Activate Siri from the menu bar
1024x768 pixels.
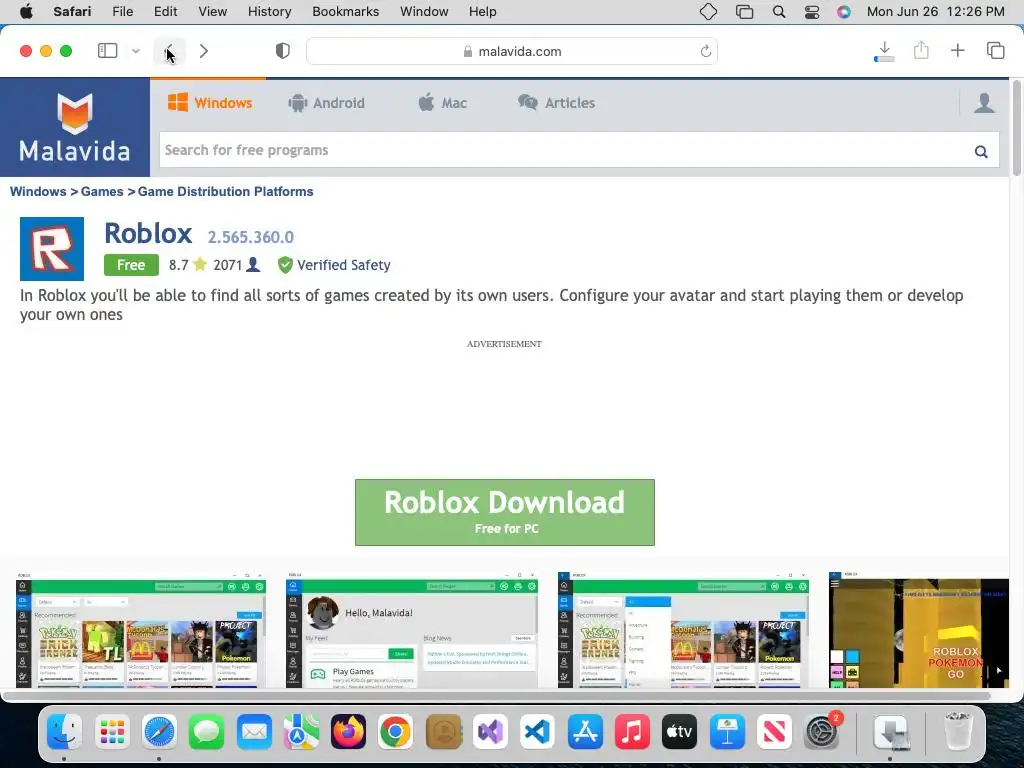click(x=844, y=12)
